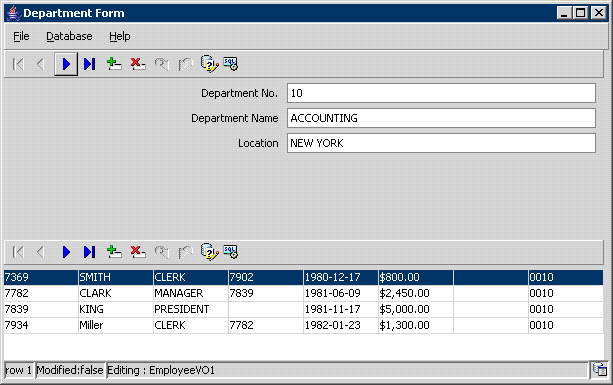
Task: Go to previous record in employee toolbar
Action: 40,252
